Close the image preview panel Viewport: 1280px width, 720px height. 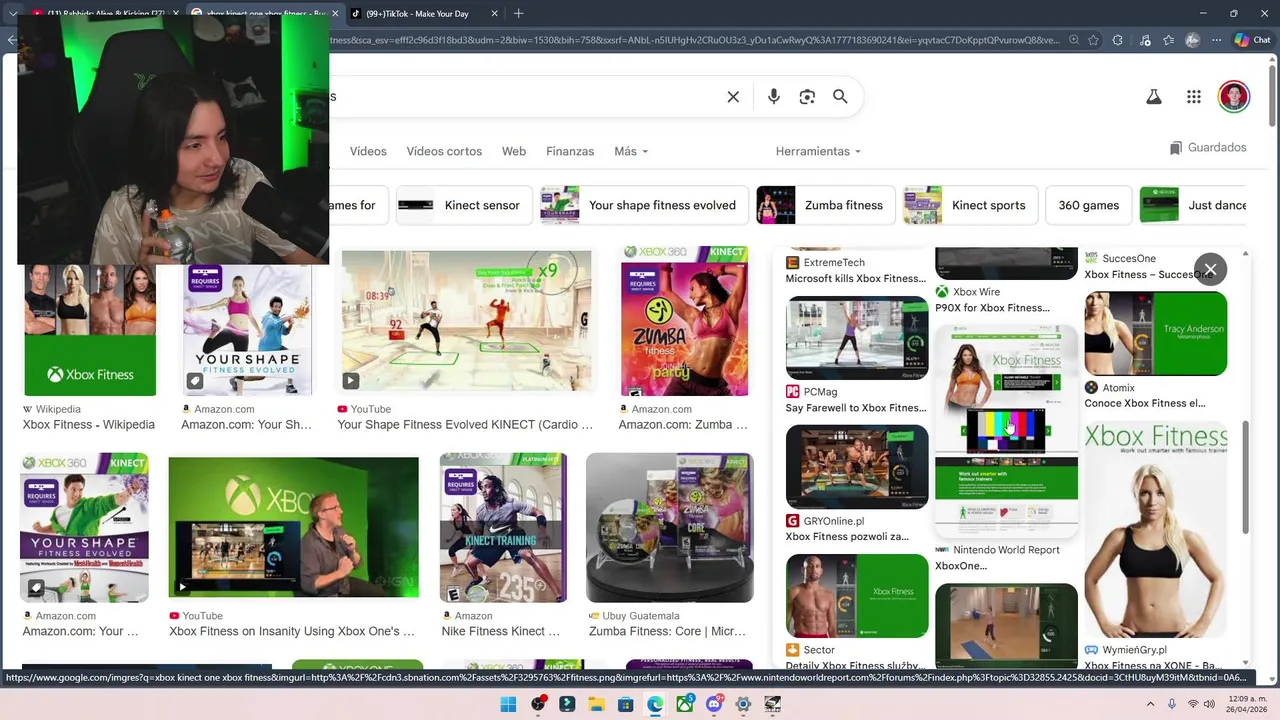point(1210,270)
